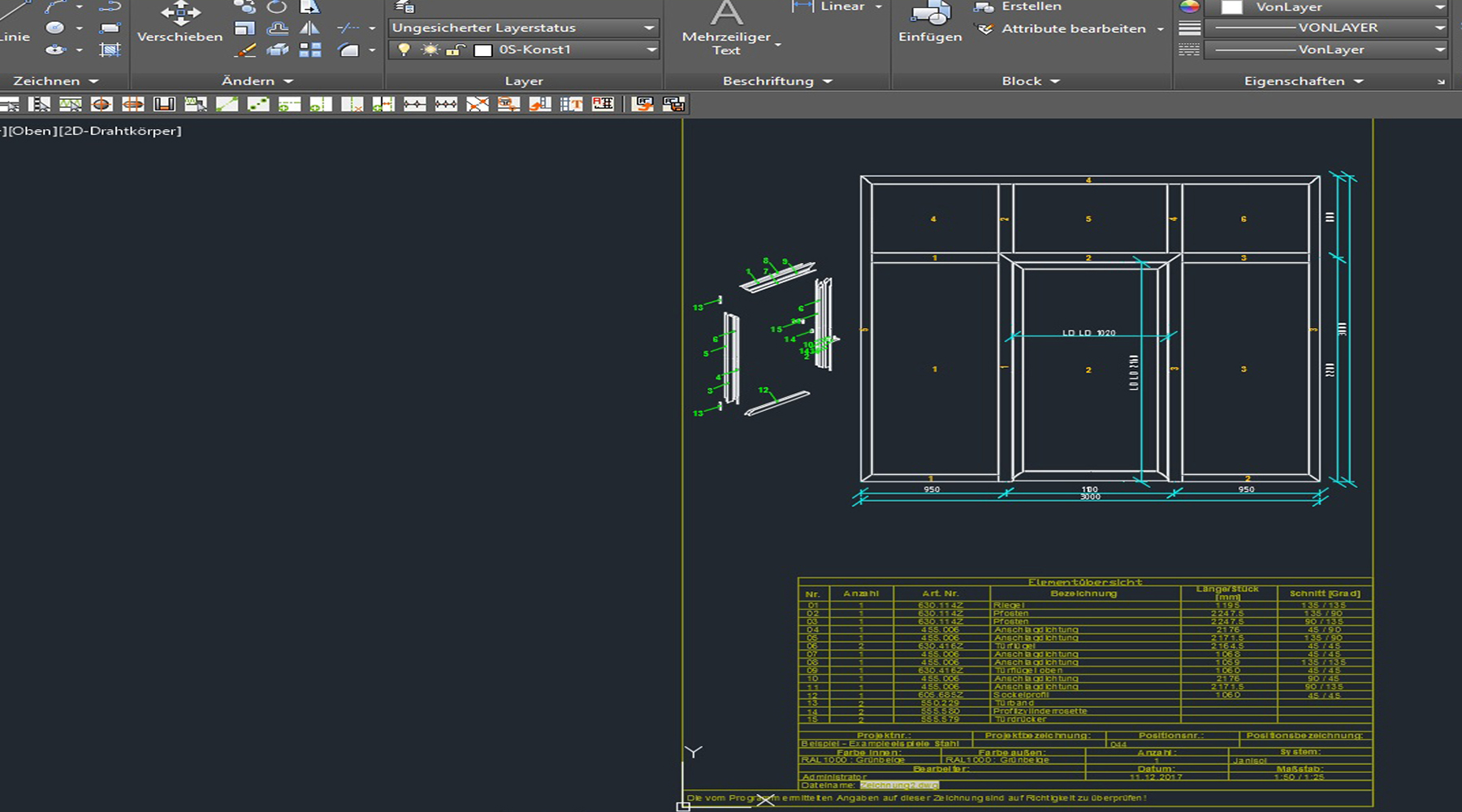Image resolution: width=1462 pixels, height=812 pixels.
Task: Open the Trim tool dropdown arrow
Action: 372,28
